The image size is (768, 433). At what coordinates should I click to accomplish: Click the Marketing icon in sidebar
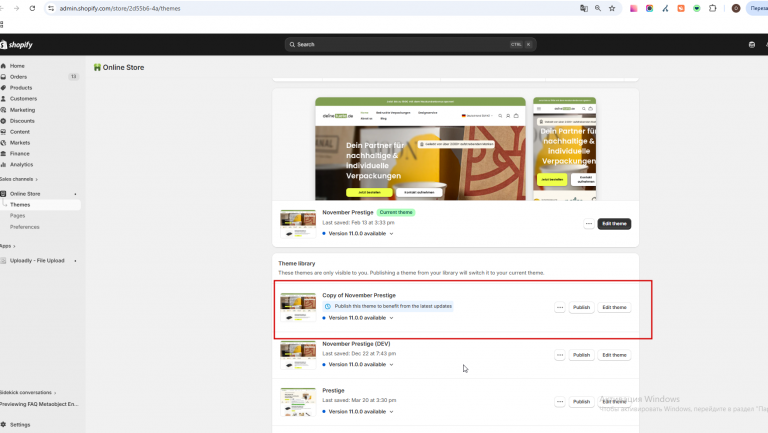[x=3, y=110]
